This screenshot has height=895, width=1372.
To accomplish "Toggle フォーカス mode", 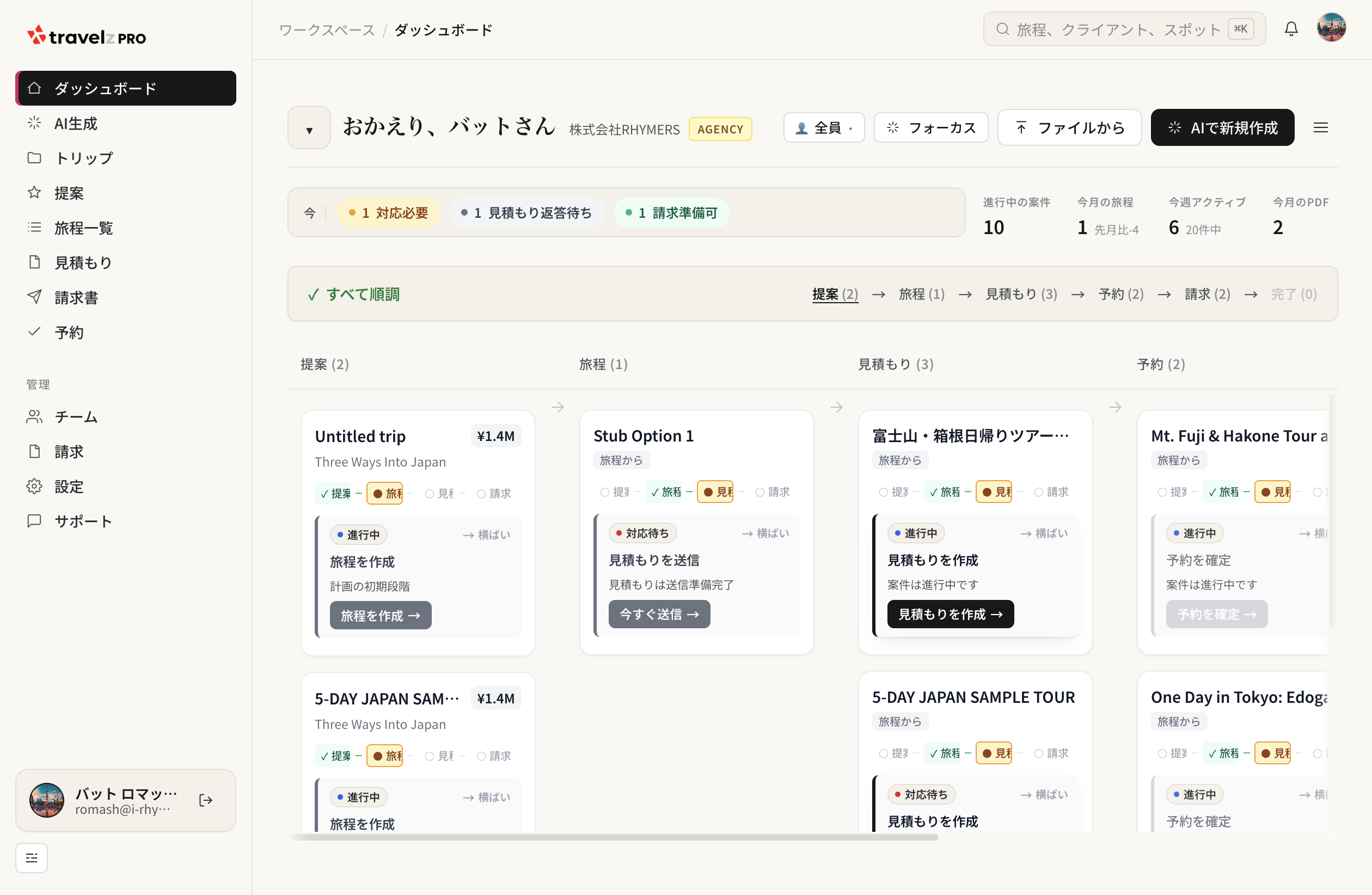I will tap(931, 128).
